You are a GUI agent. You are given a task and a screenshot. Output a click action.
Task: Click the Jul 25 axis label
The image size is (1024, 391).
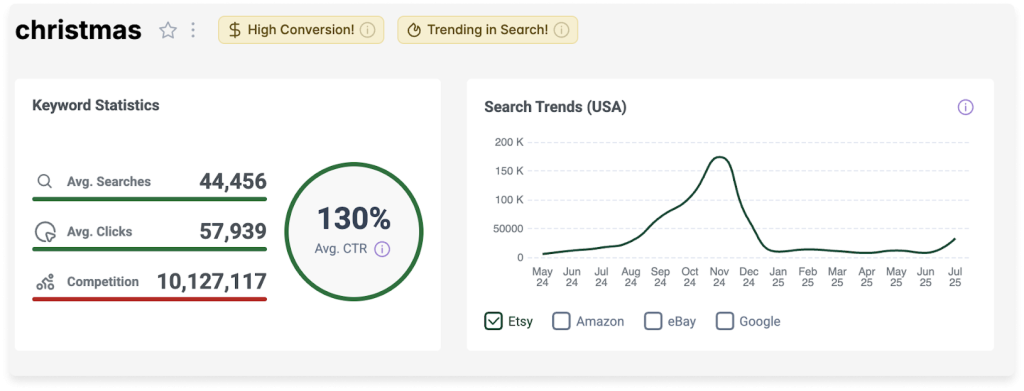955,277
